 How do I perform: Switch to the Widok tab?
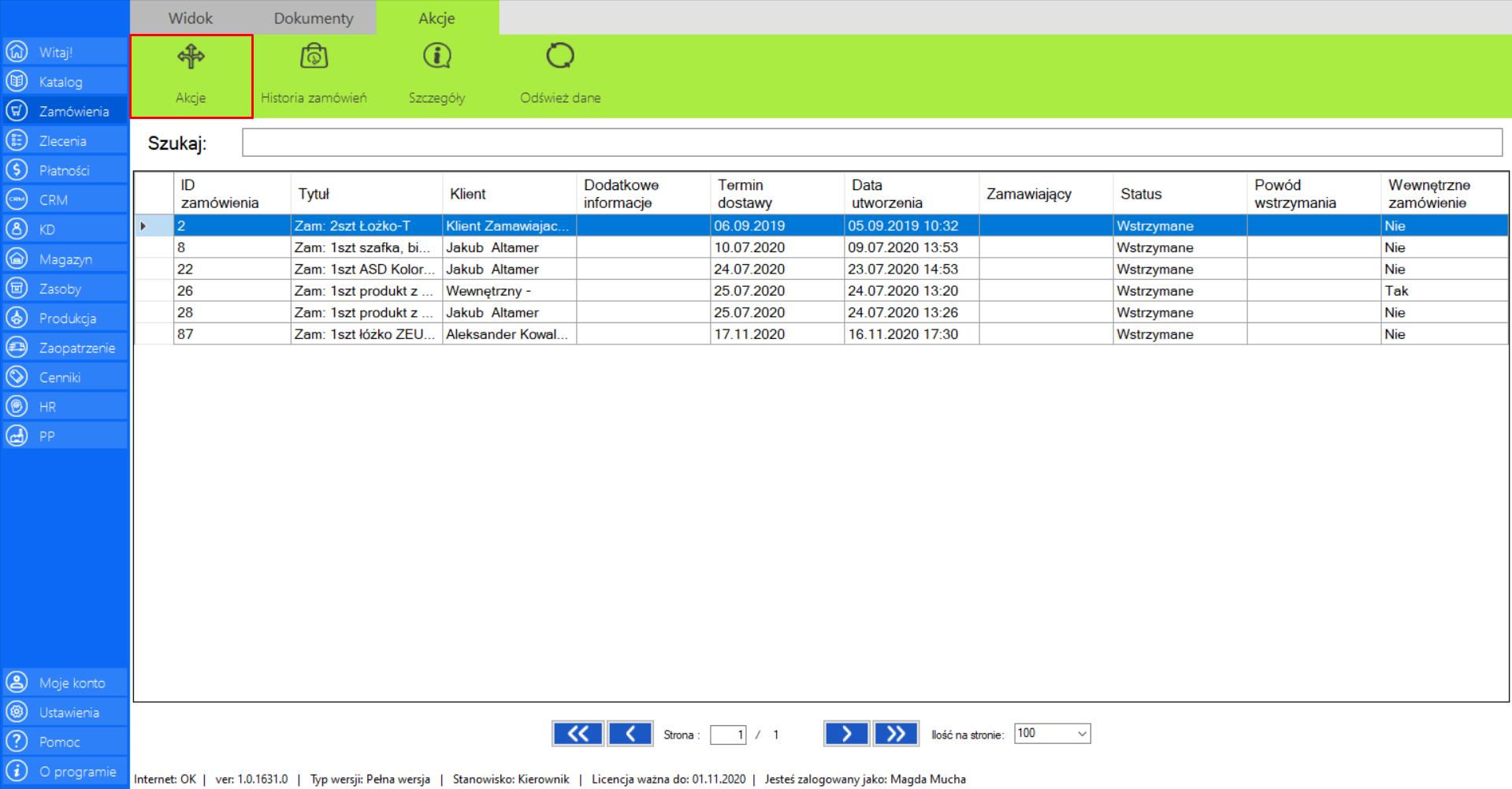click(x=191, y=18)
